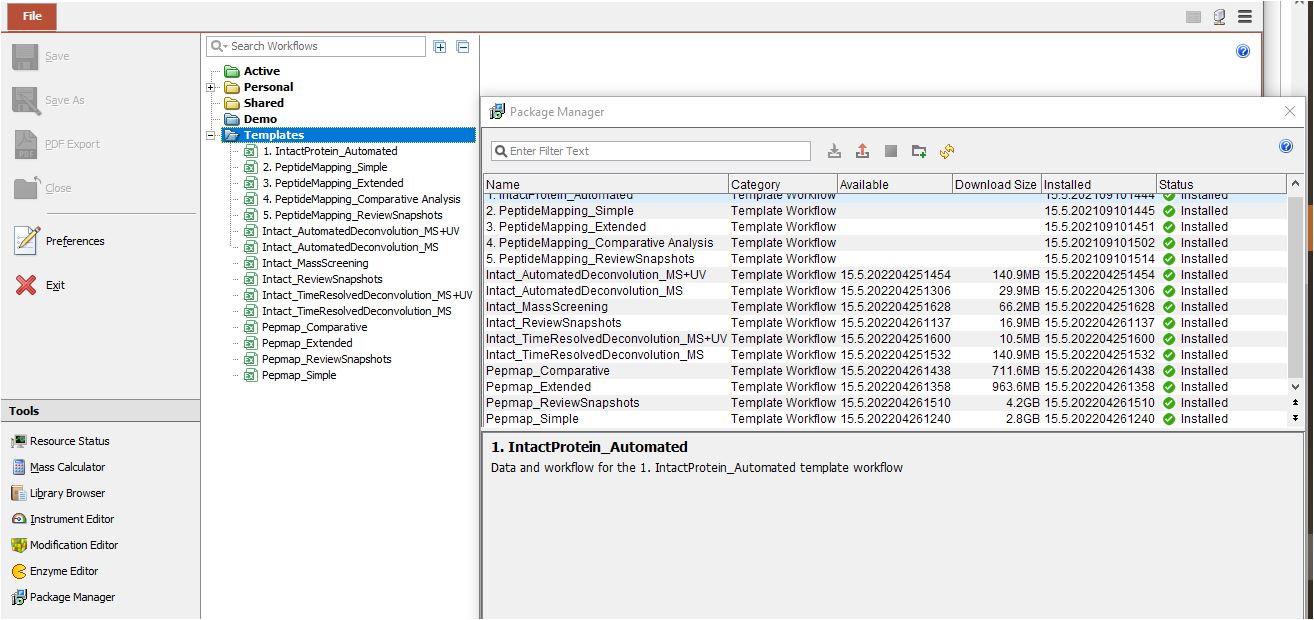Select Pepmap_Simple in the workflow tree
This screenshot has width=1314, height=620.
[x=290, y=375]
